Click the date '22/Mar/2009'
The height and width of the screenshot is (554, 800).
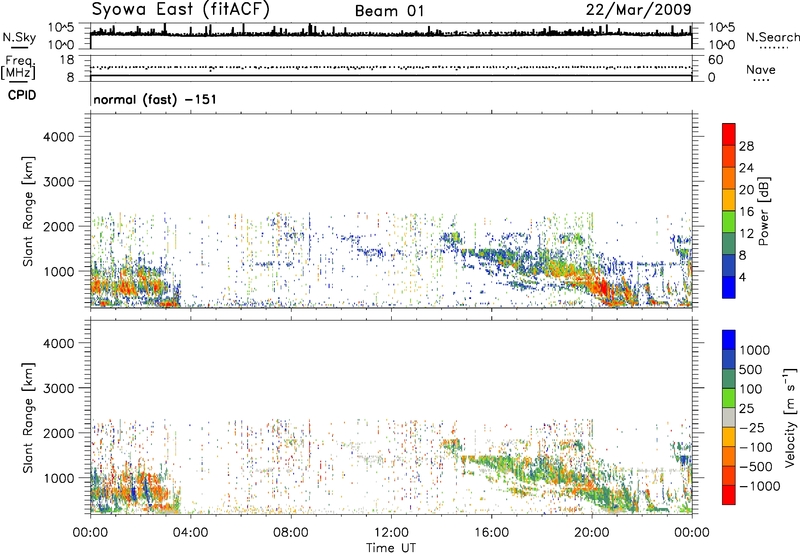click(x=639, y=10)
